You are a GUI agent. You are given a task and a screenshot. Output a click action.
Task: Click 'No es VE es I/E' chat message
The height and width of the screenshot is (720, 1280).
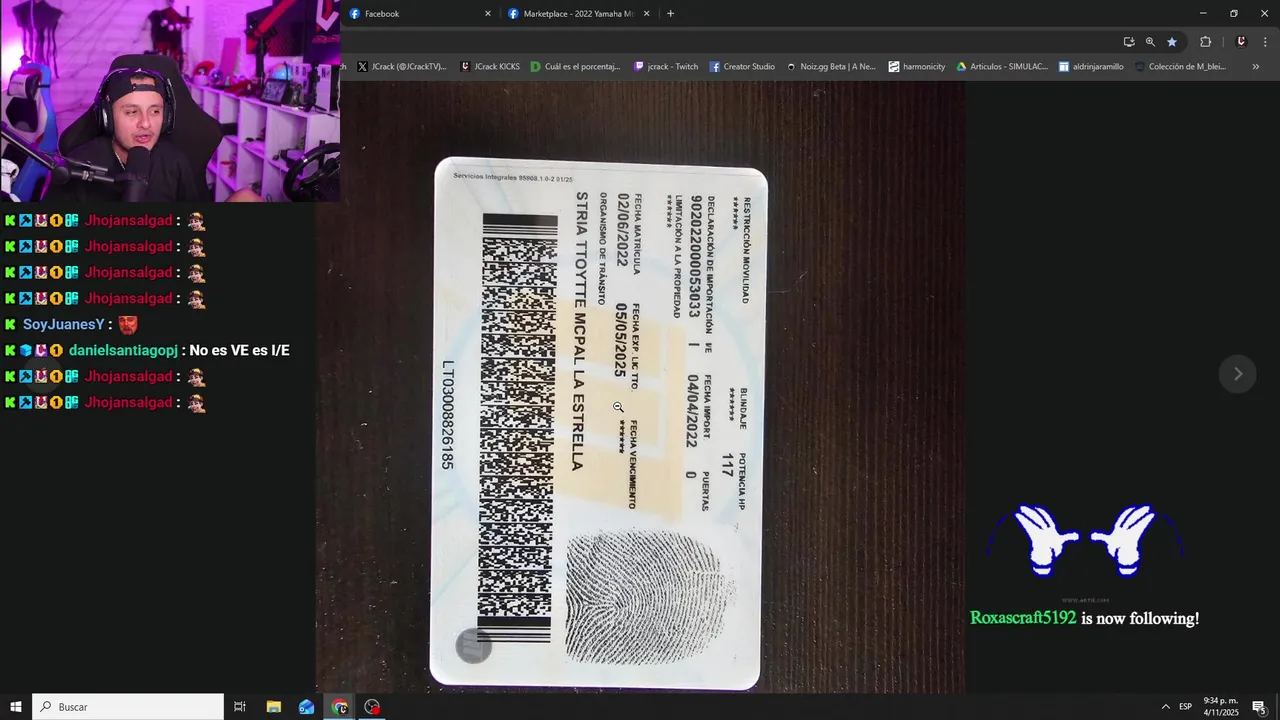coord(239,351)
